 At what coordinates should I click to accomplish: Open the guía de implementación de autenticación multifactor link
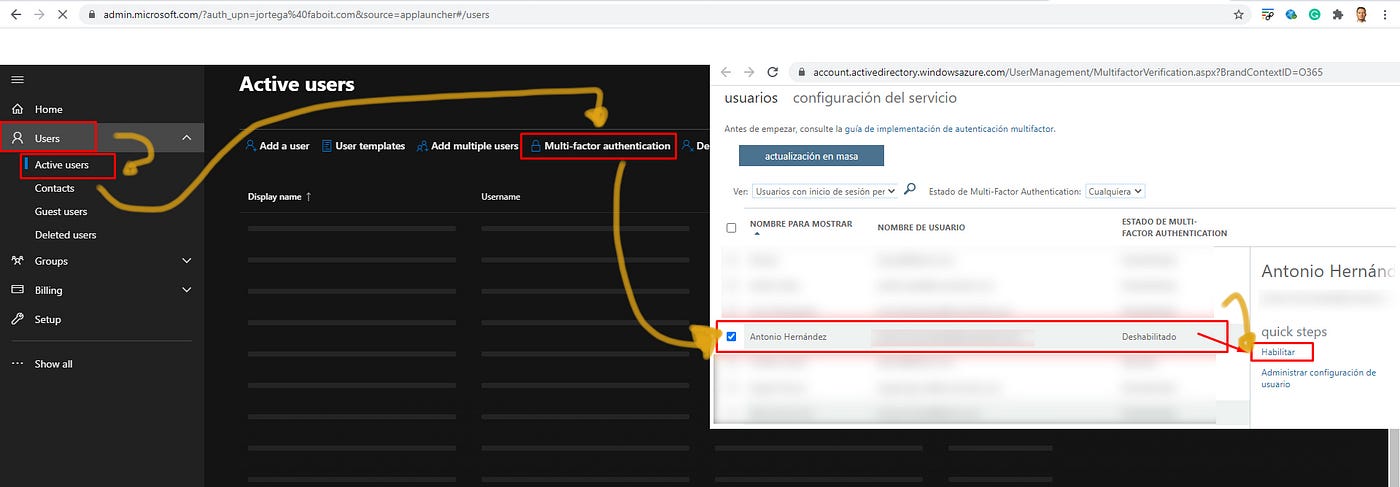pyautogui.click(x=950, y=128)
